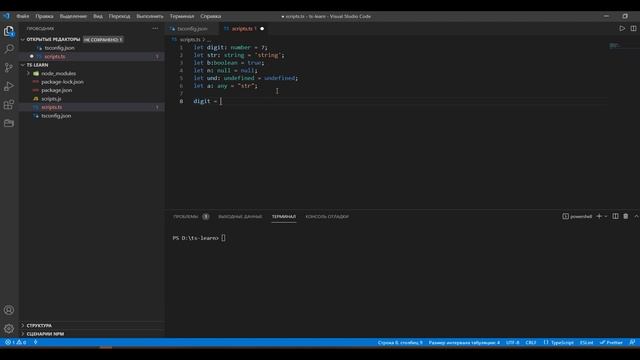
Task: Change CRLF end of line sequence
Action: pyautogui.click(x=531, y=342)
